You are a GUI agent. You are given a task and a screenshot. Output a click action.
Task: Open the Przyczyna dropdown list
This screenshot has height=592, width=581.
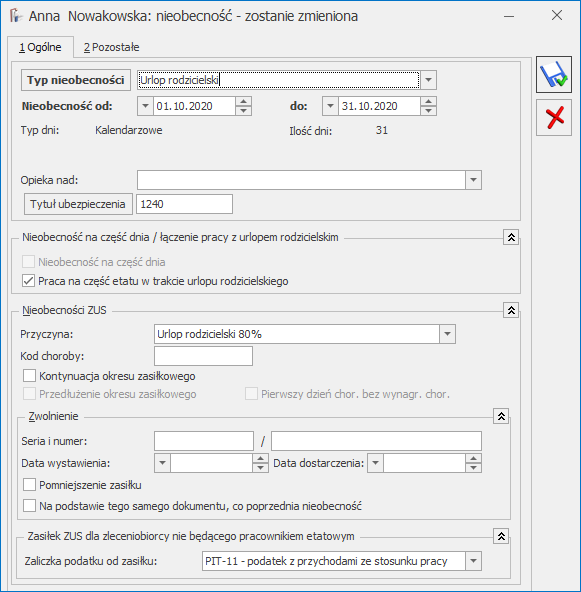click(x=447, y=334)
